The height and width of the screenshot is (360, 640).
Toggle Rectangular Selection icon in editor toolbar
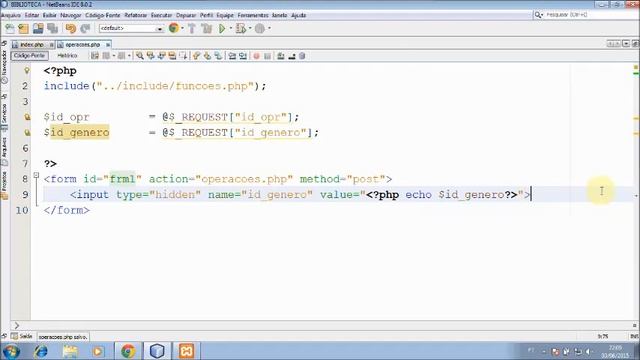pos(183,56)
